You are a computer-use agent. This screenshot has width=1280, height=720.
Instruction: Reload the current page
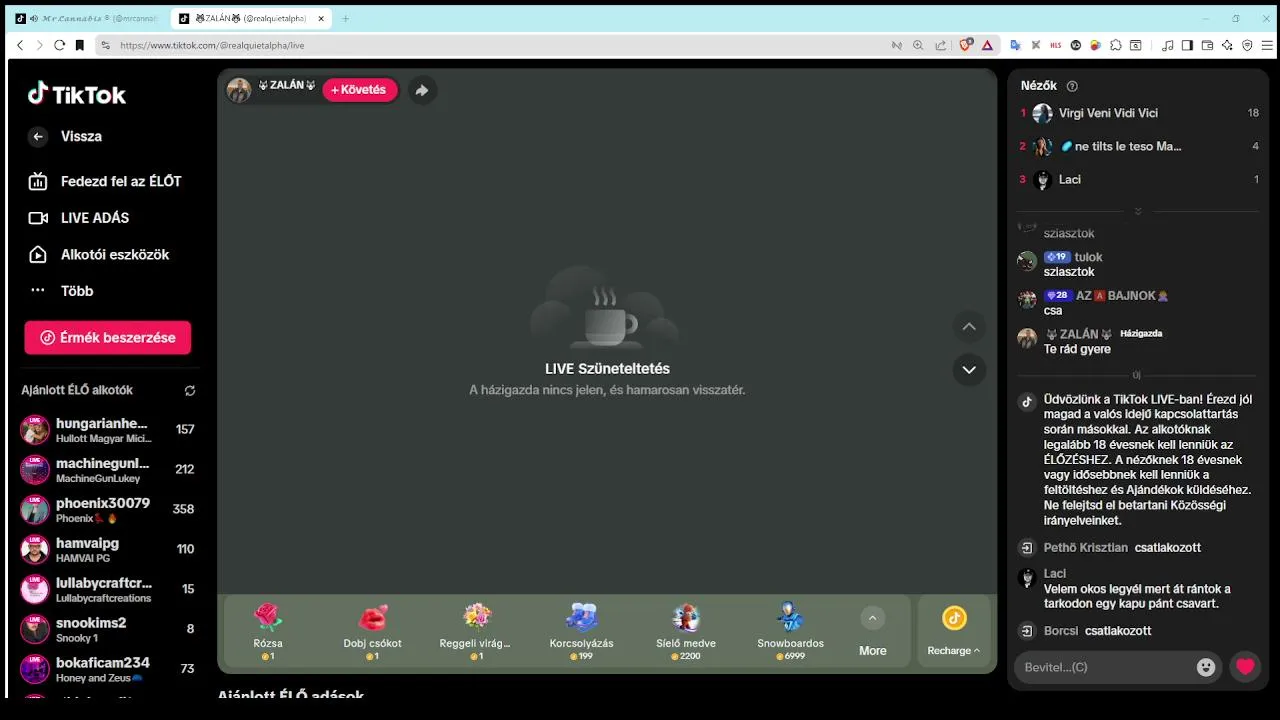pos(59,45)
